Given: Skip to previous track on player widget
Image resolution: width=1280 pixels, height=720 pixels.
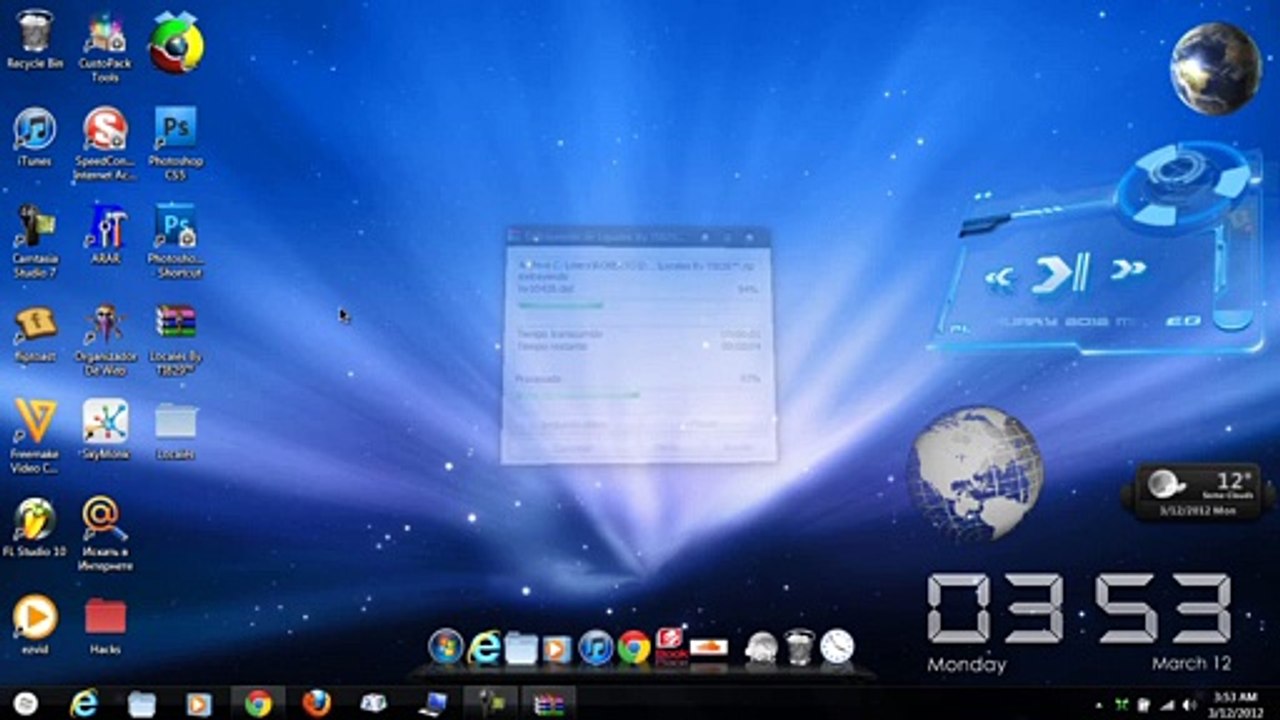Looking at the screenshot, I should pos(998,276).
